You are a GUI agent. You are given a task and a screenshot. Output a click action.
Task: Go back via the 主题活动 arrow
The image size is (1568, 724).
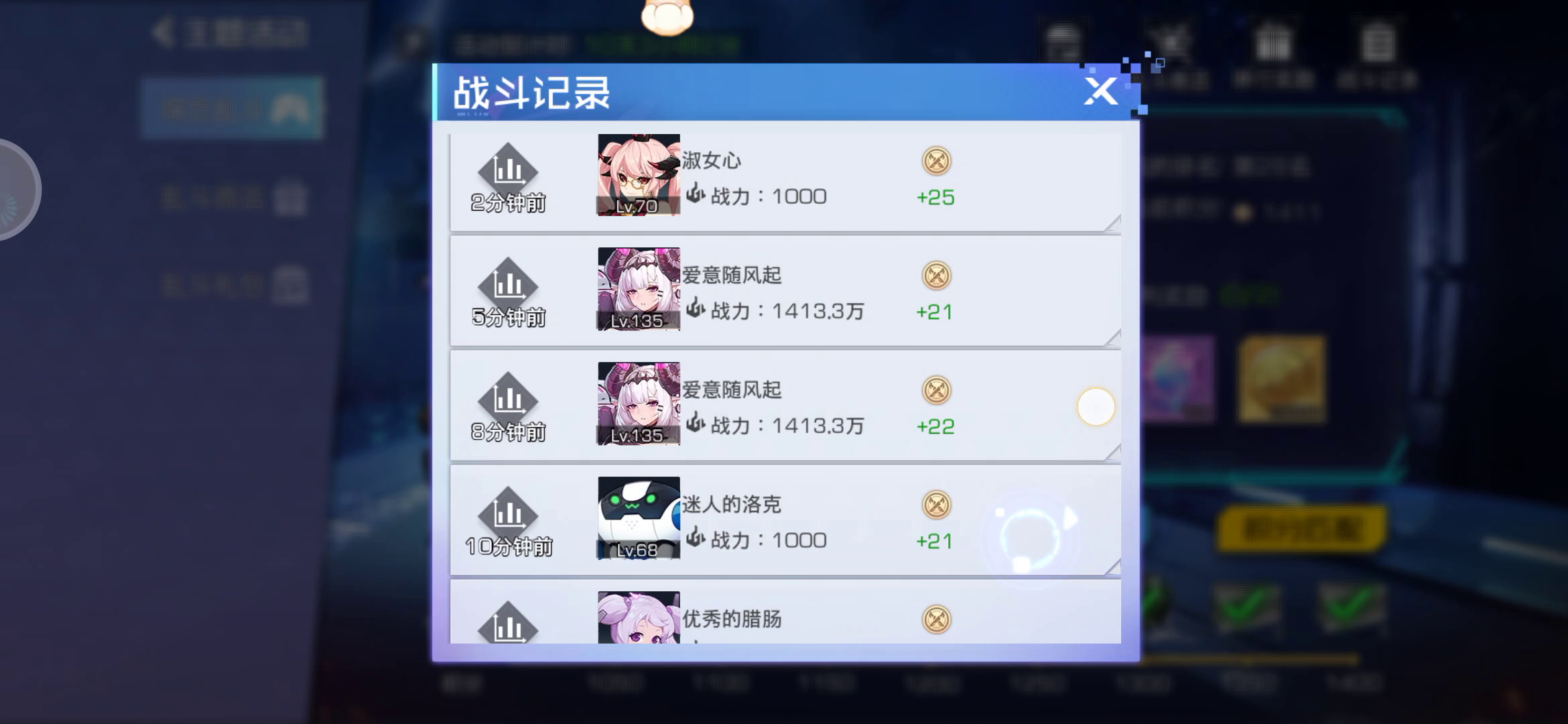[x=163, y=32]
